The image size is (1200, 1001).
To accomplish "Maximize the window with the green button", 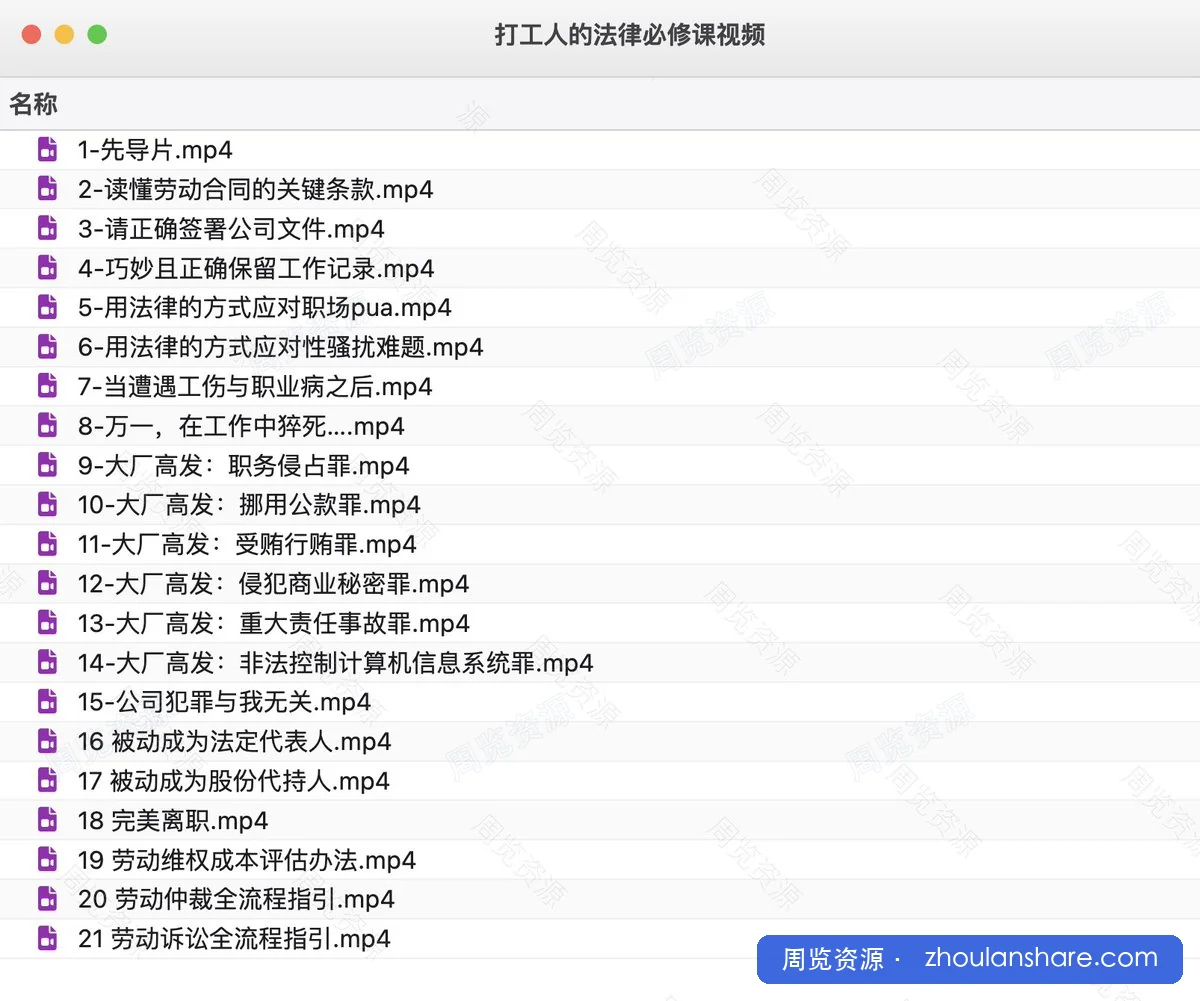I will [97, 35].
